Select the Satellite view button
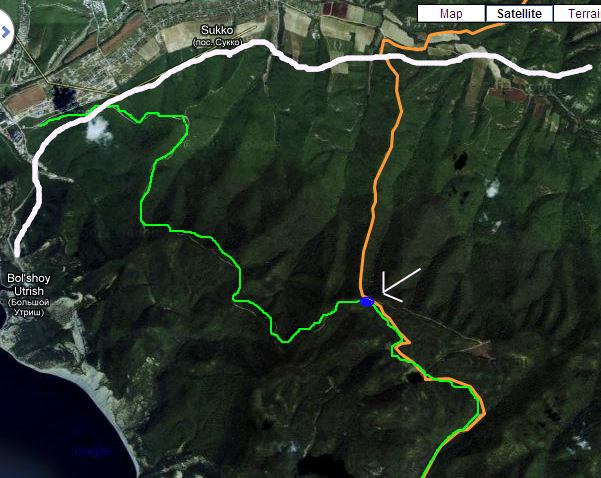 tap(519, 14)
